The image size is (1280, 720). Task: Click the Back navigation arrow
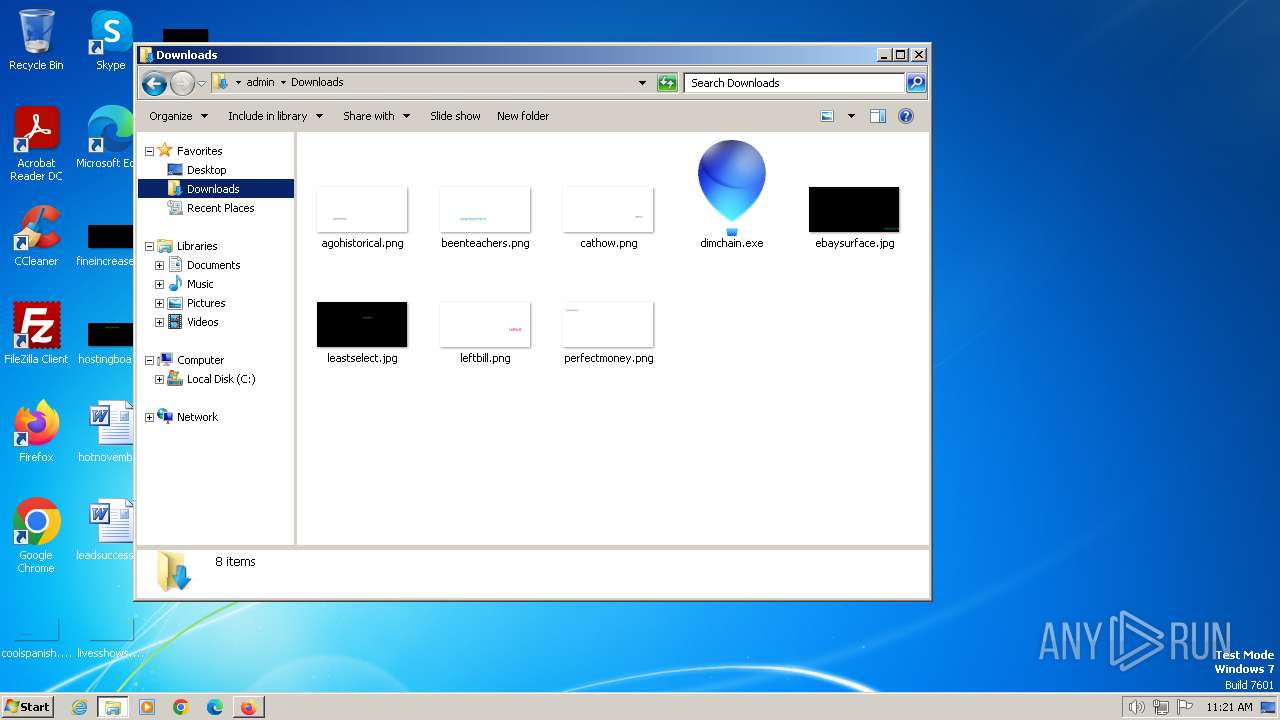point(154,83)
